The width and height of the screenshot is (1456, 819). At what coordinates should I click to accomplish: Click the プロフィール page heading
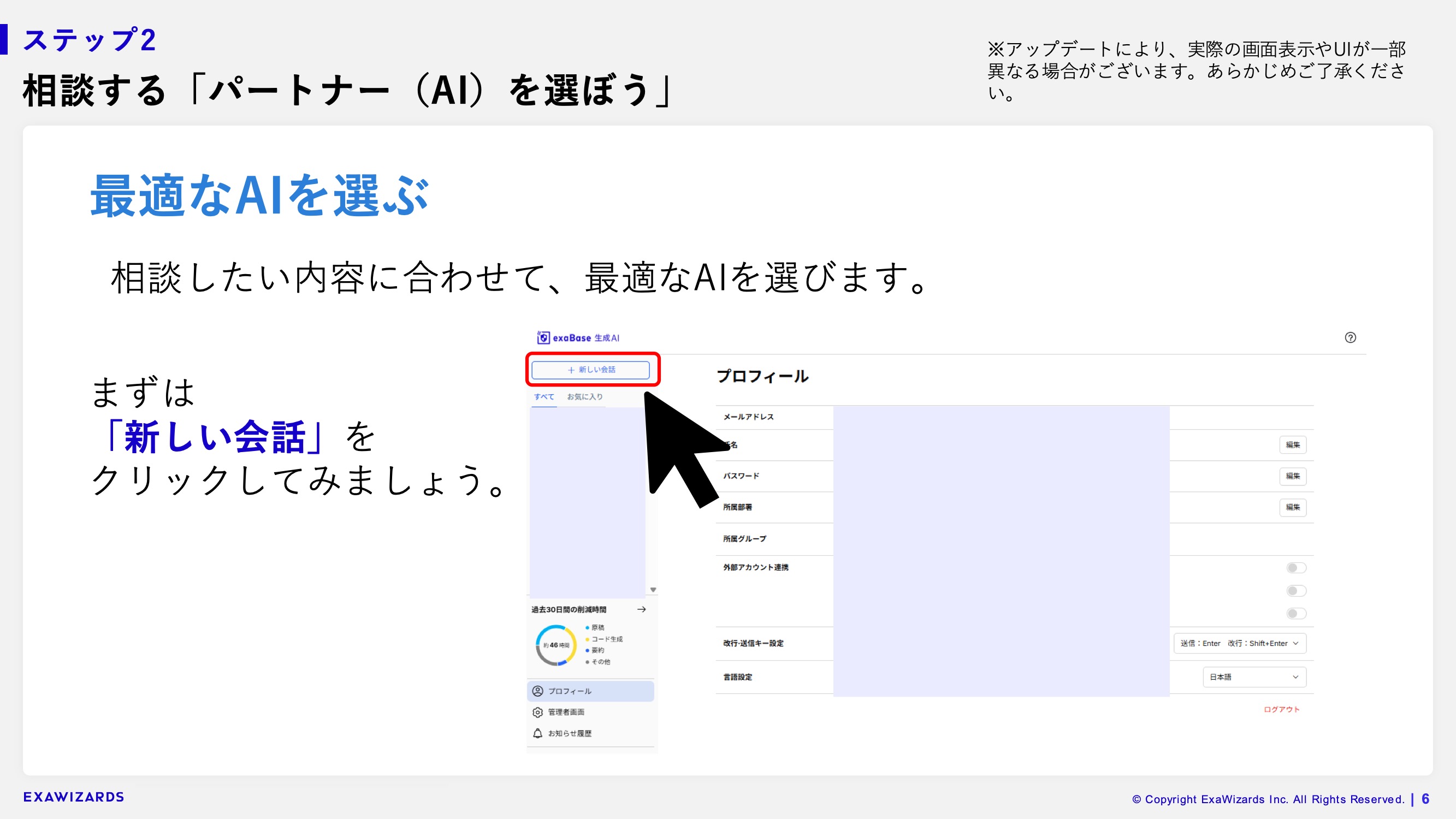[x=762, y=376]
